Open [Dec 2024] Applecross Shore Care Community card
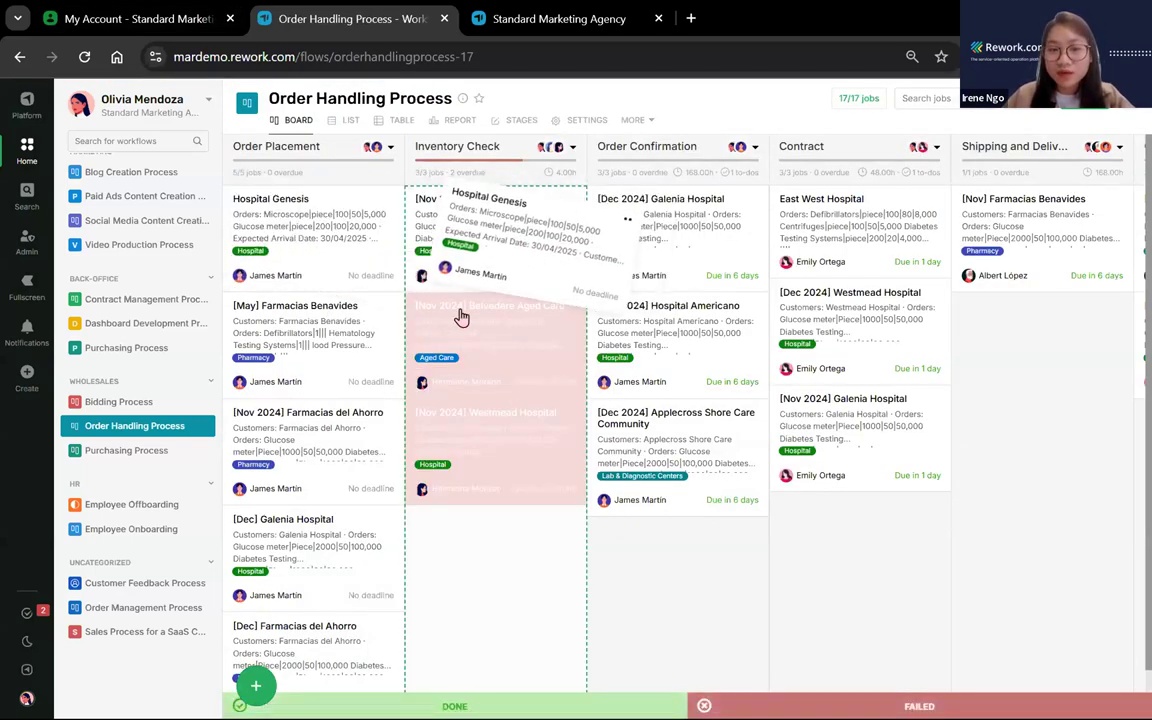Viewport: 1152px width, 720px height. pos(677,456)
